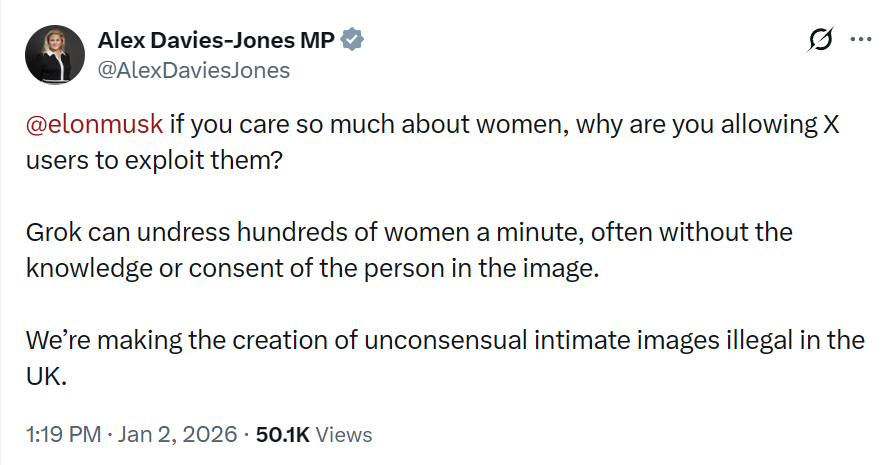Click the word UK ending the tweet
891x465 pixels.
click(46, 378)
